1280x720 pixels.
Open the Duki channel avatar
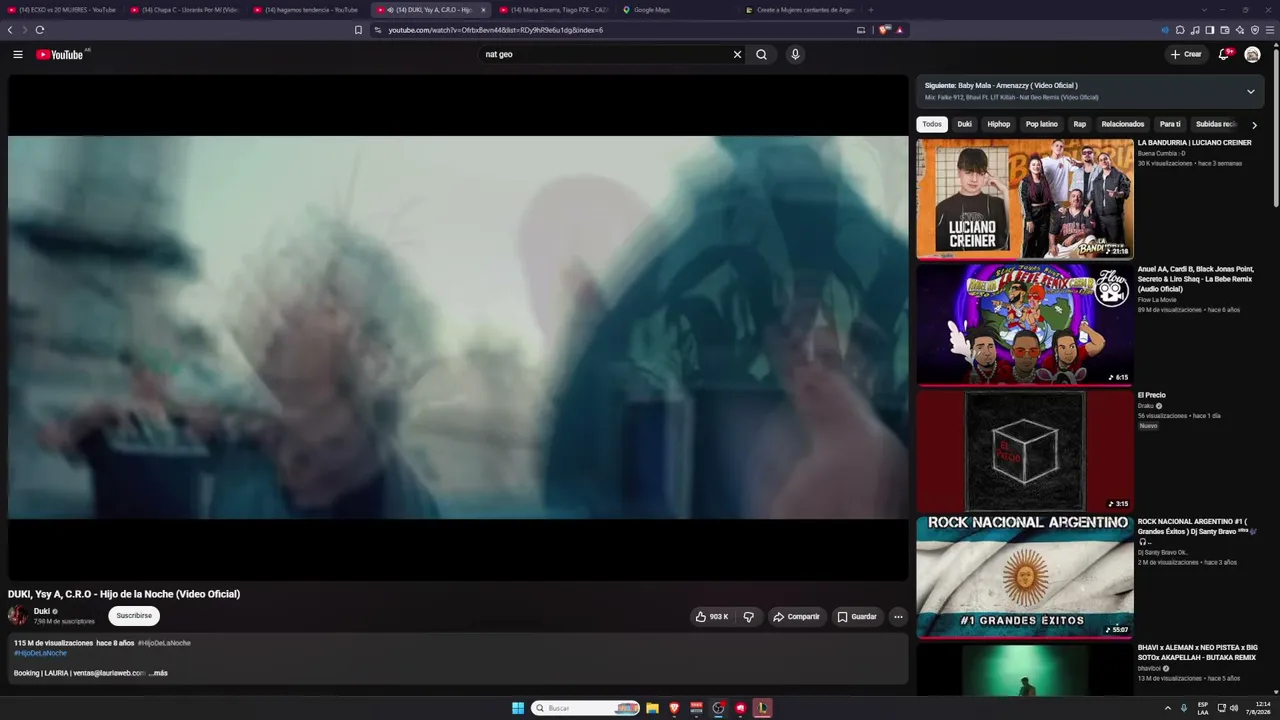18,616
